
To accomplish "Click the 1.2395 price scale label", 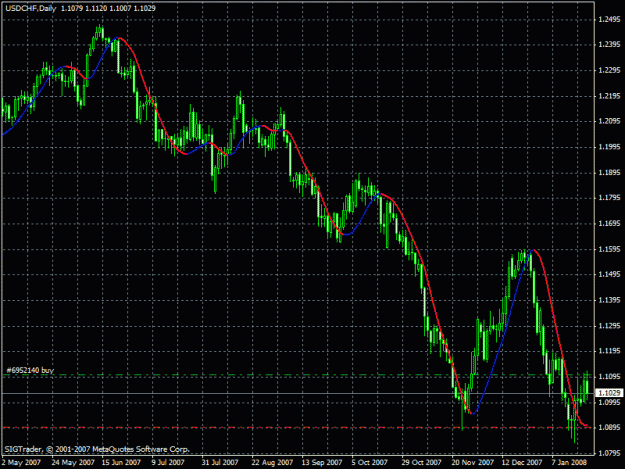I will click(x=609, y=45).
